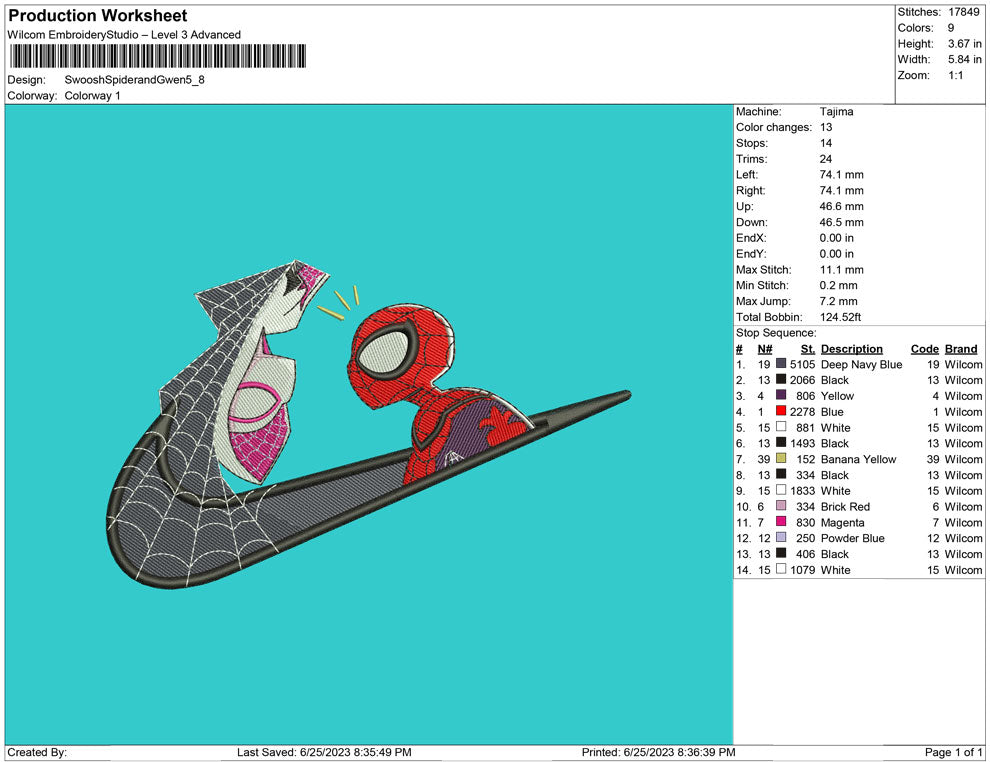Click the Page 1 of 1 indicator
Viewport: 990px width, 762px height.
point(954,752)
